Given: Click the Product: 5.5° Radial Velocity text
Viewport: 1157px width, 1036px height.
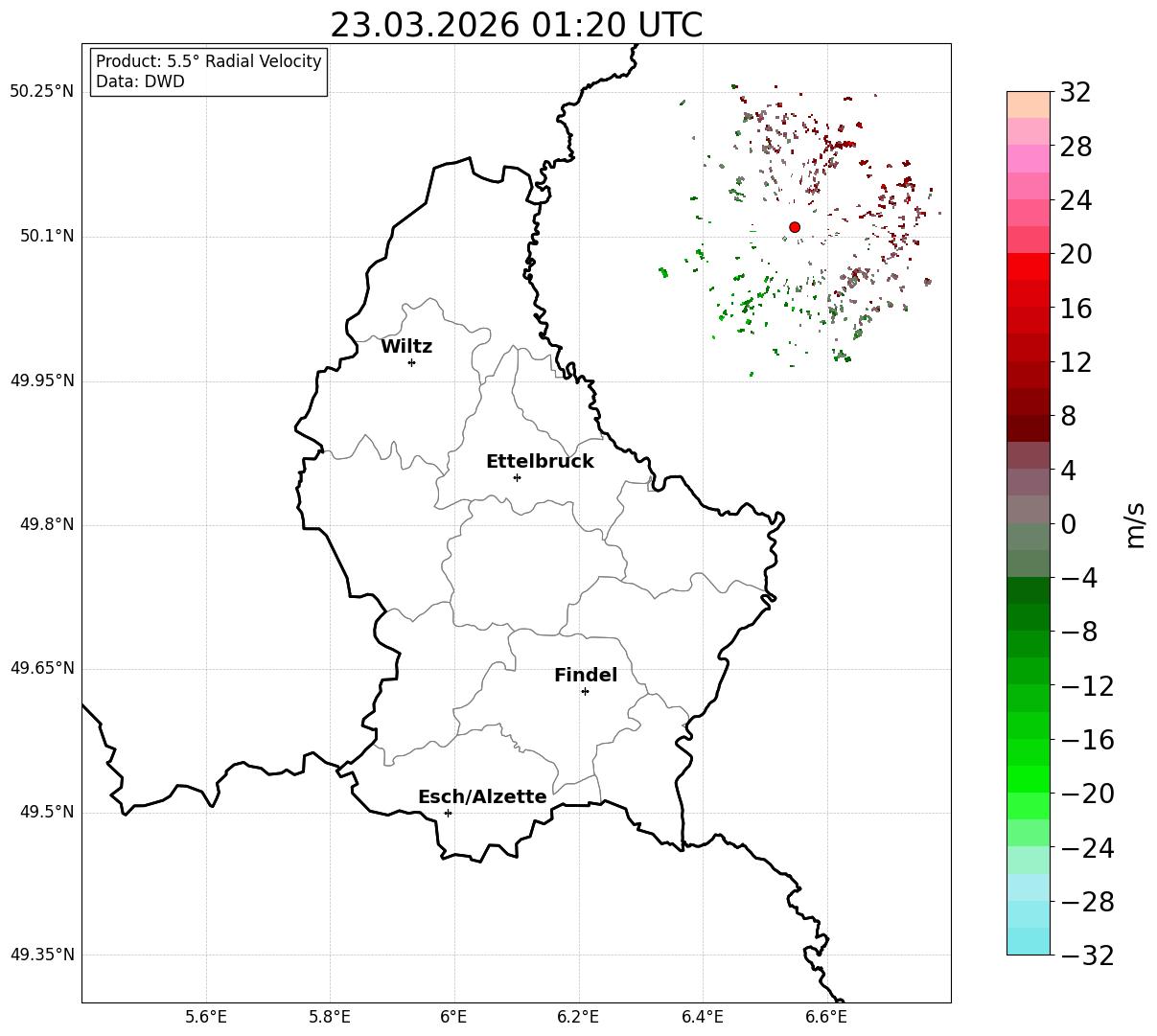Looking at the screenshot, I should click(209, 61).
